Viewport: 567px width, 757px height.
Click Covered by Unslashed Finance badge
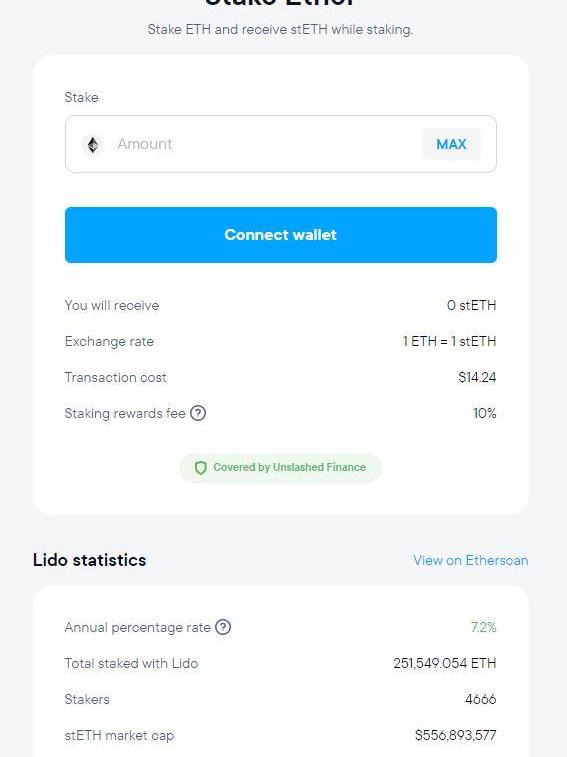(281, 467)
